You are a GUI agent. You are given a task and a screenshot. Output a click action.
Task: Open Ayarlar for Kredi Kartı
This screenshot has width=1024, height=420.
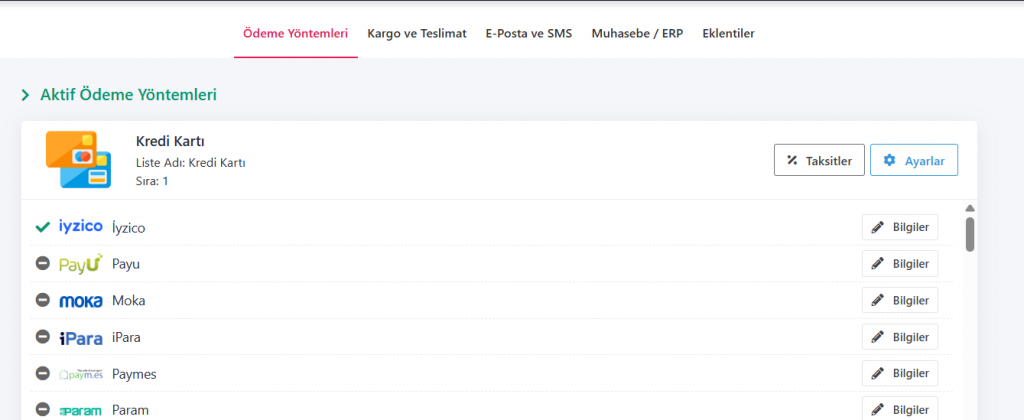pyautogui.click(x=914, y=160)
